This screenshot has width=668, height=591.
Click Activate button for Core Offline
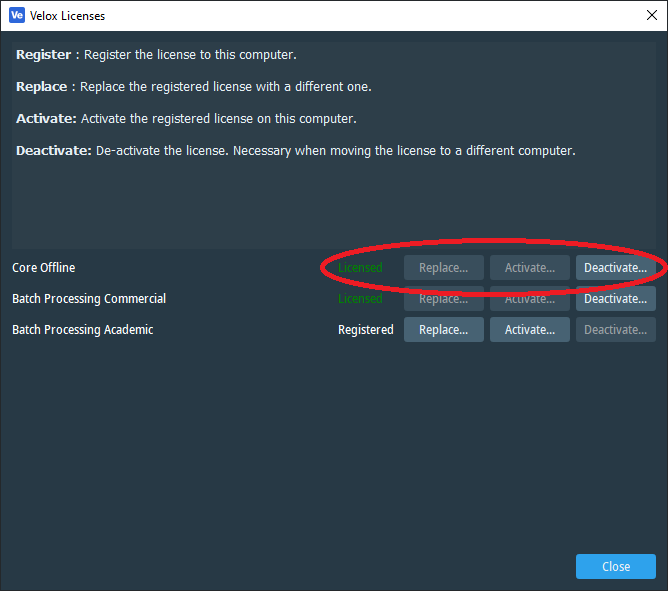[530, 268]
